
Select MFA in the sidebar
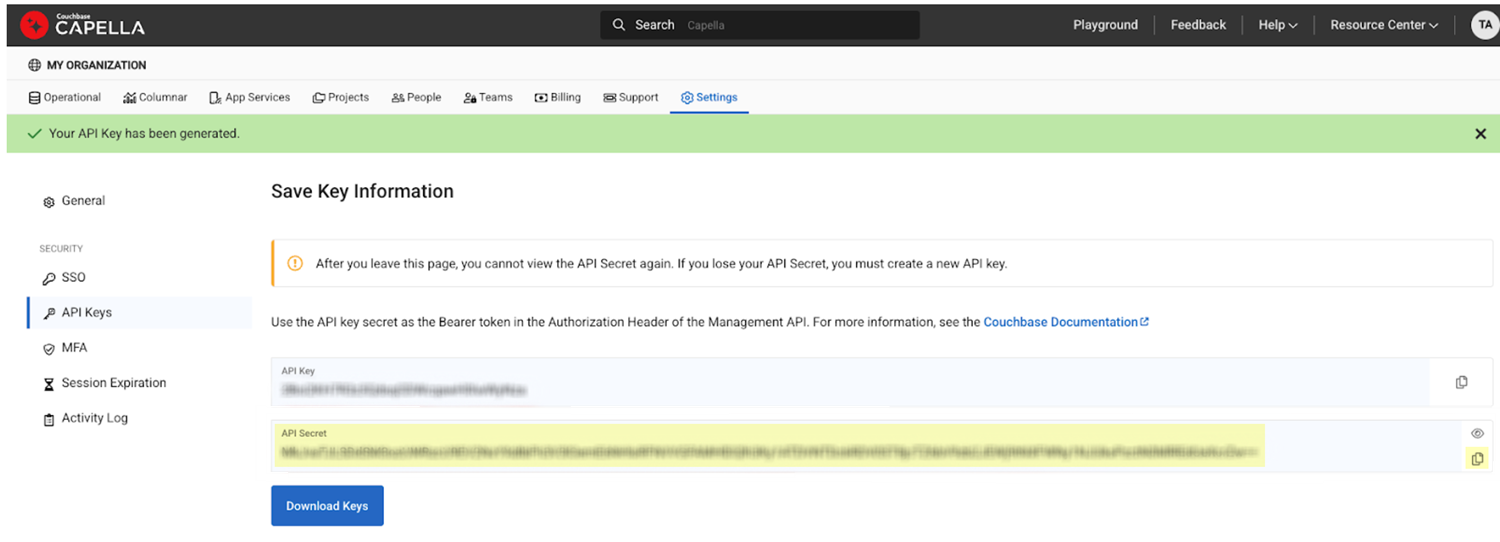pyautogui.click(x=74, y=348)
